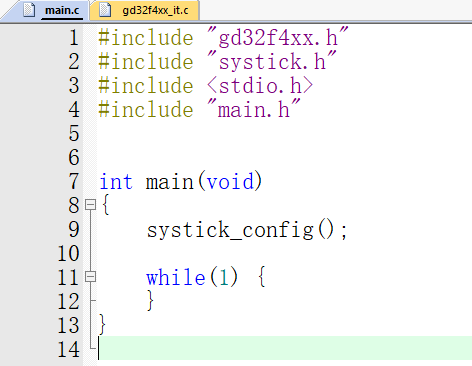The image size is (472, 366).
Task: Click the <stdio.h> include text
Action: pyautogui.click(x=260, y=85)
